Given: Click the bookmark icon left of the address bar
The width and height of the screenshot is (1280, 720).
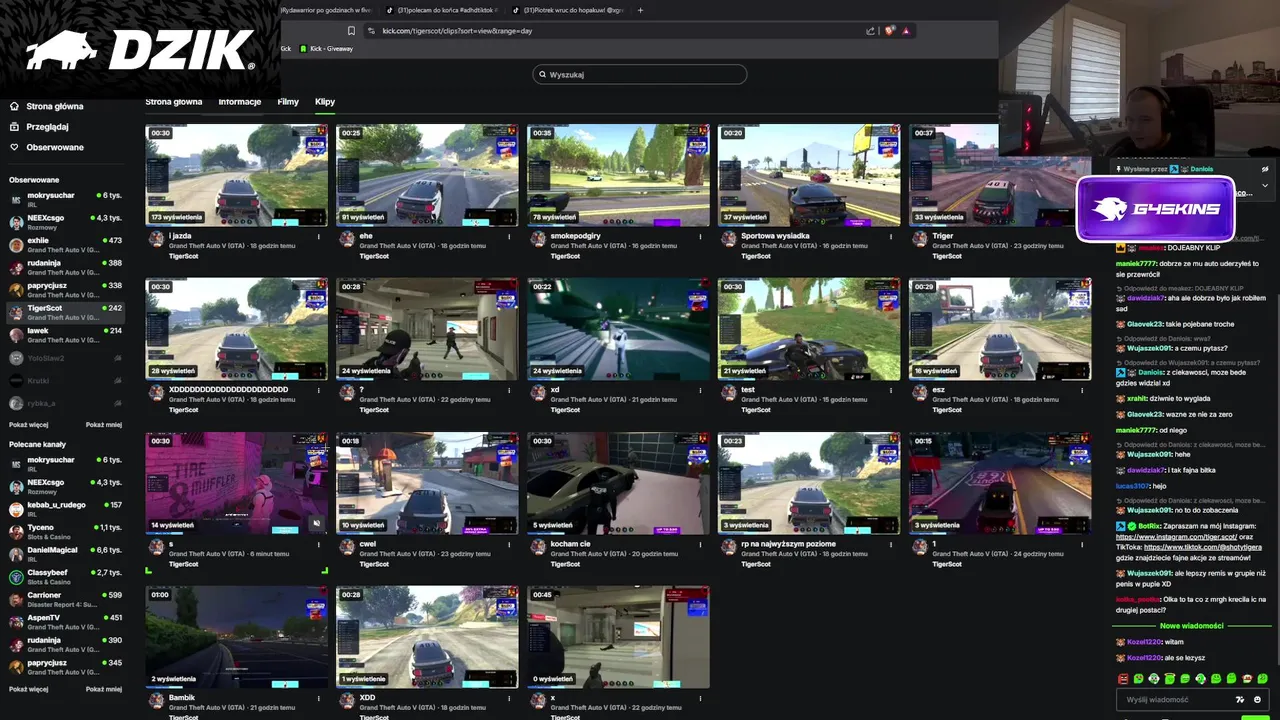Looking at the screenshot, I should pos(349,31).
